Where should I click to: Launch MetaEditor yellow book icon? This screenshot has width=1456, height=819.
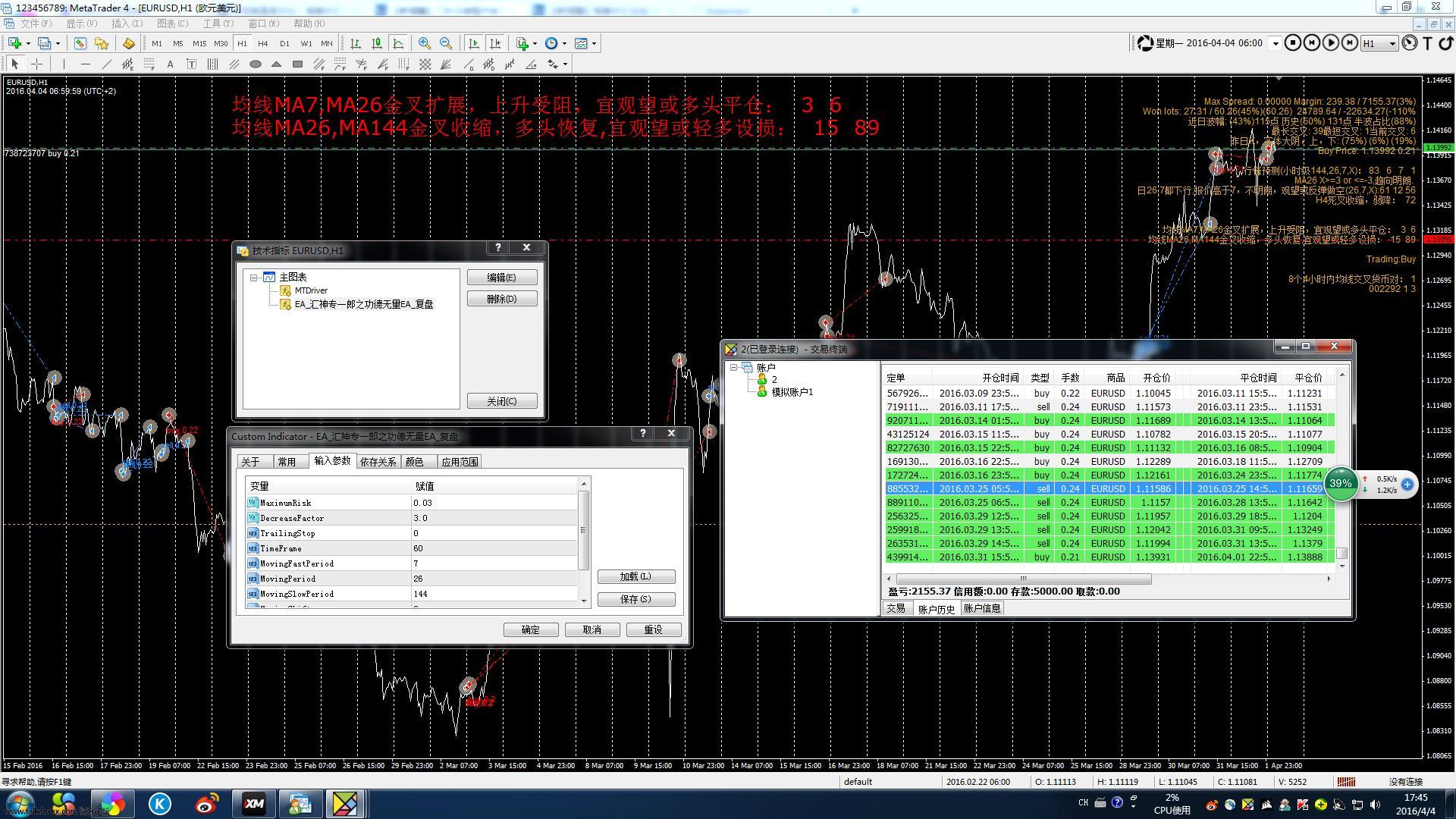(x=128, y=43)
